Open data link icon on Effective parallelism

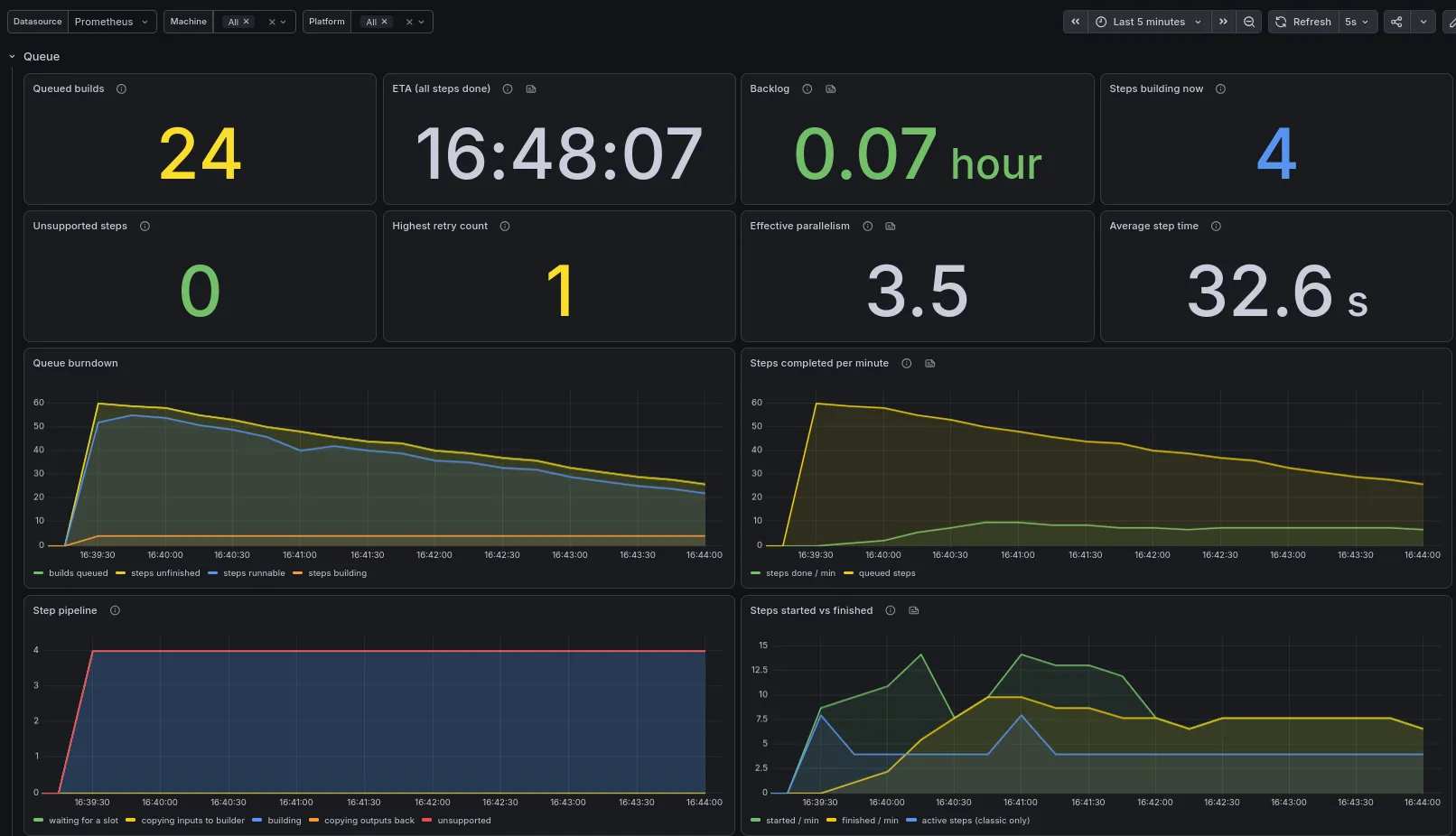(x=891, y=226)
